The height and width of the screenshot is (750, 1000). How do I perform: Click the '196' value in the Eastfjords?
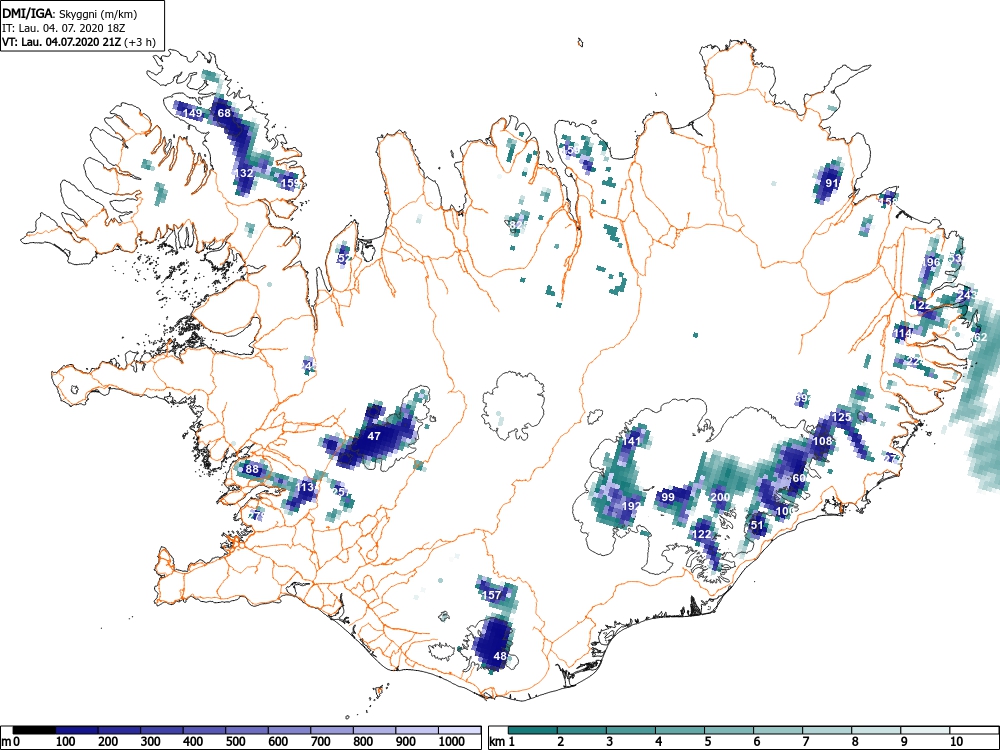coord(931,261)
